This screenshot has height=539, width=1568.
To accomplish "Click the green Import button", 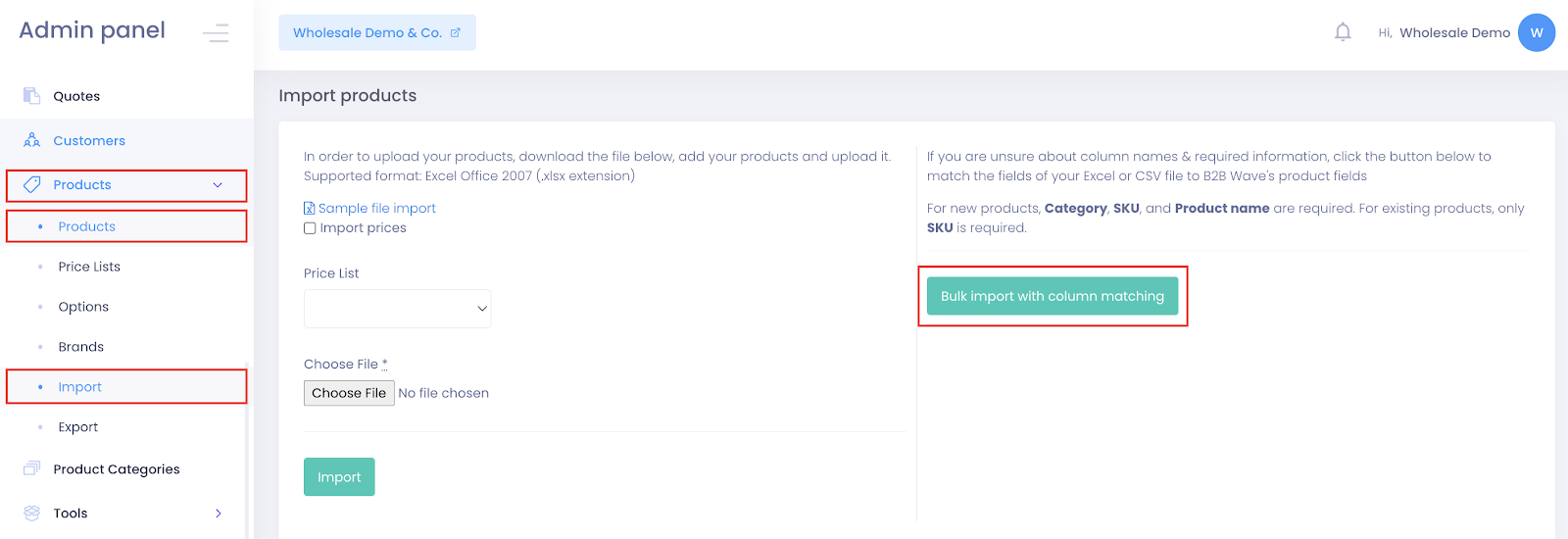I will tap(339, 477).
